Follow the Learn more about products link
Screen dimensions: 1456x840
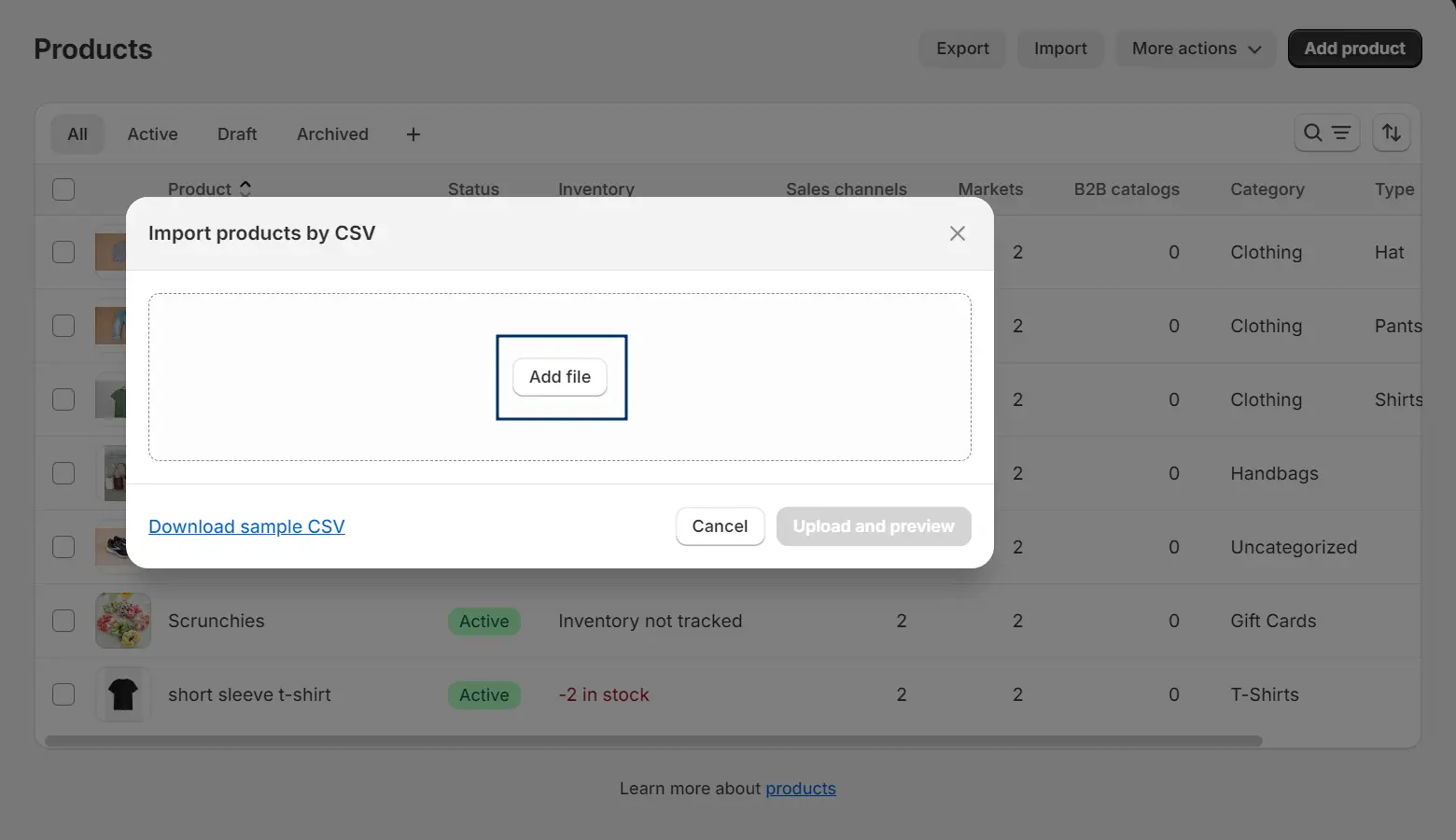(x=801, y=789)
